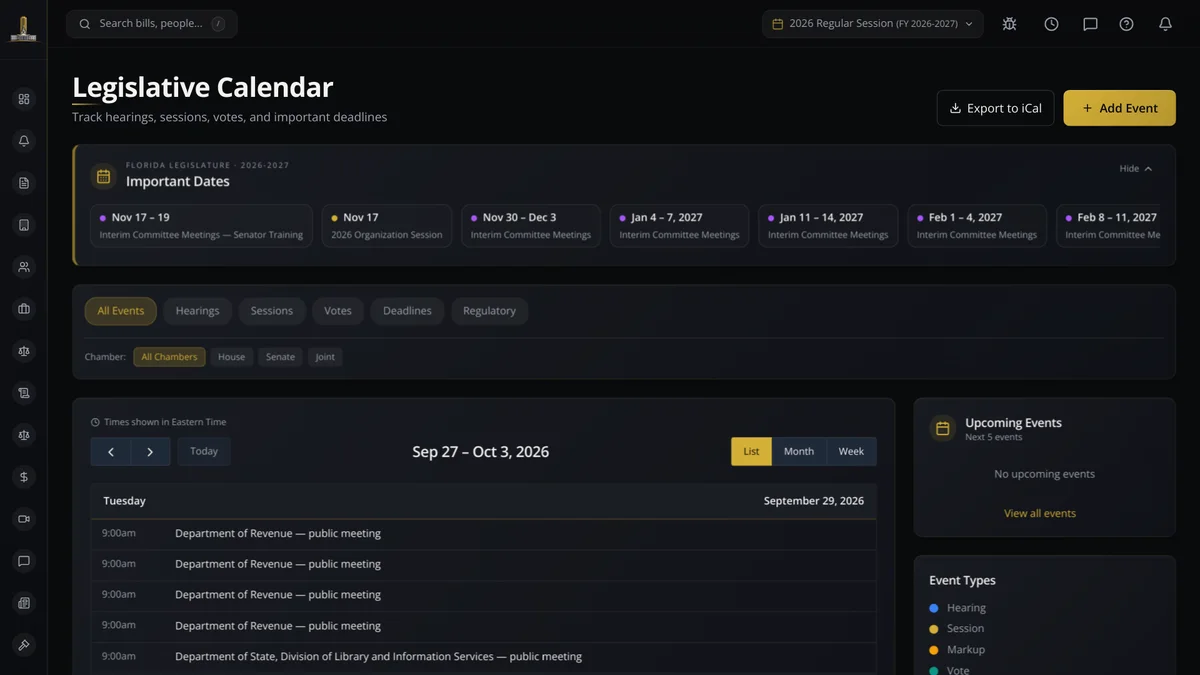Image resolution: width=1200 pixels, height=675 pixels.
Task: Follow the View all events link
Action: 1040,513
